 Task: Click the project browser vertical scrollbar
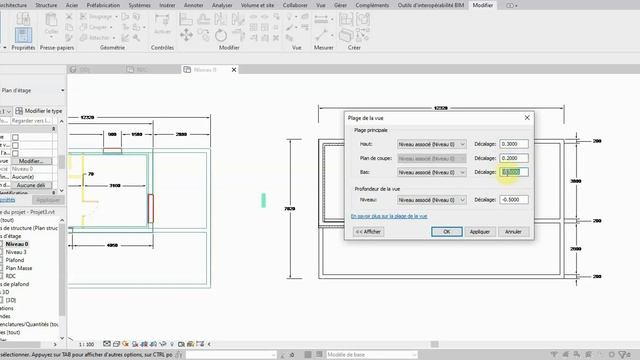tap(62, 269)
